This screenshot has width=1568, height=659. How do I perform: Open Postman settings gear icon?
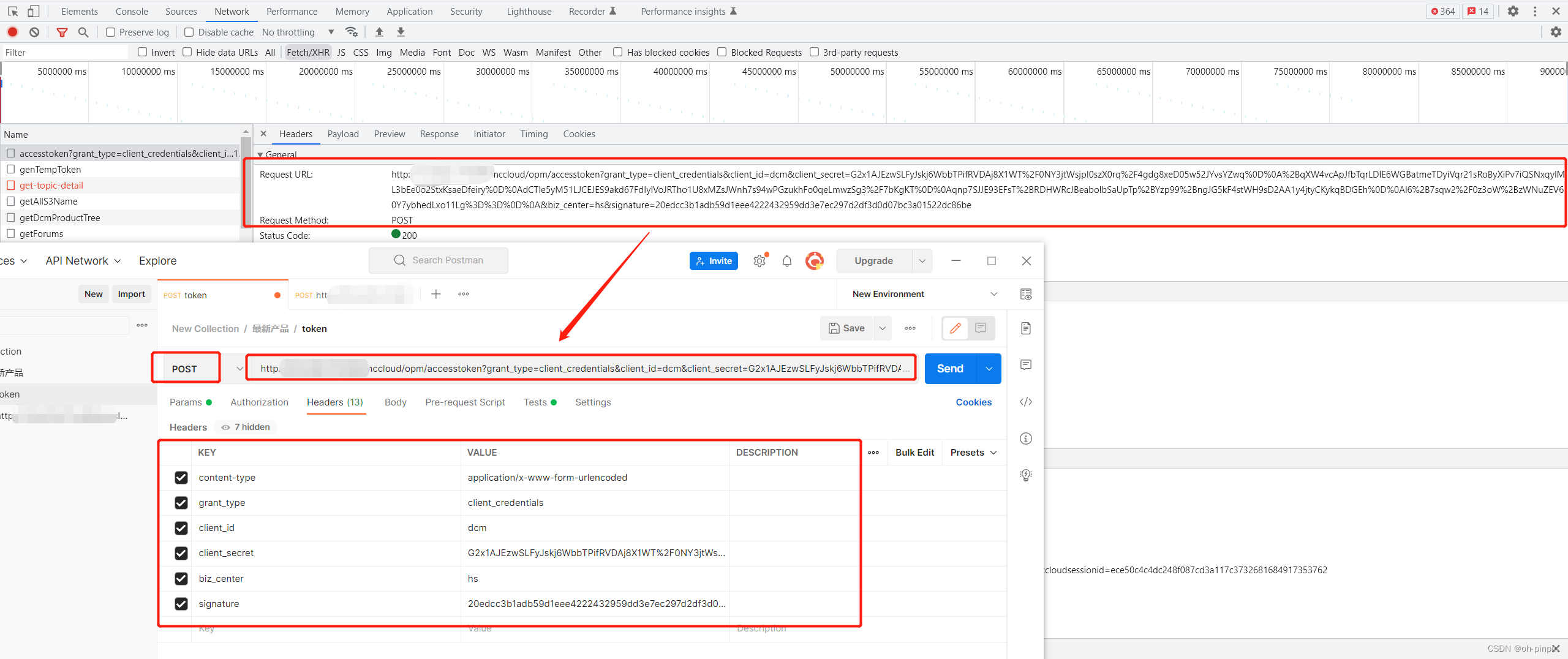[x=759, y=261]
